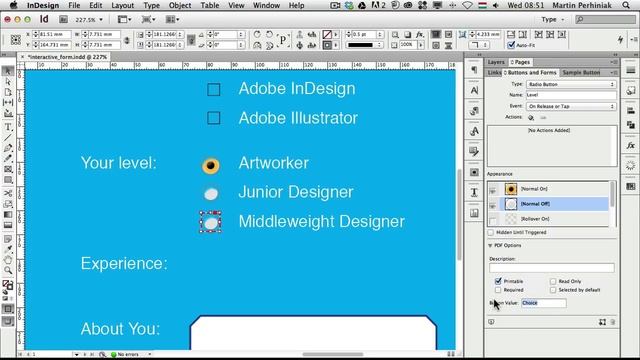
Task: Select the Gradient Swatch tool
Action: 8,215
